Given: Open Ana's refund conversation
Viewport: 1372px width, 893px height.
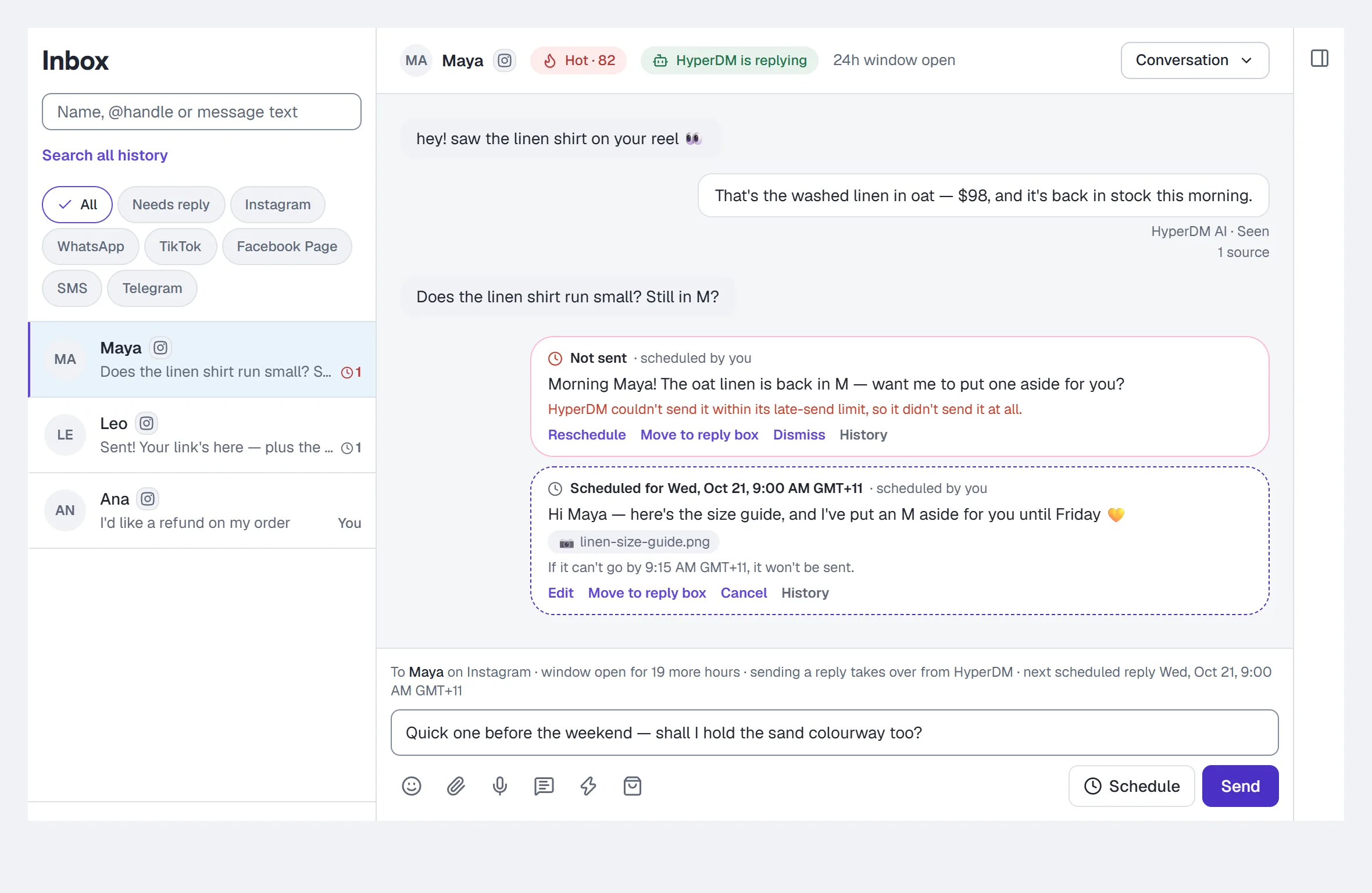Looking at the screenshot, I should pyautogui.click(x=202, y=510).
